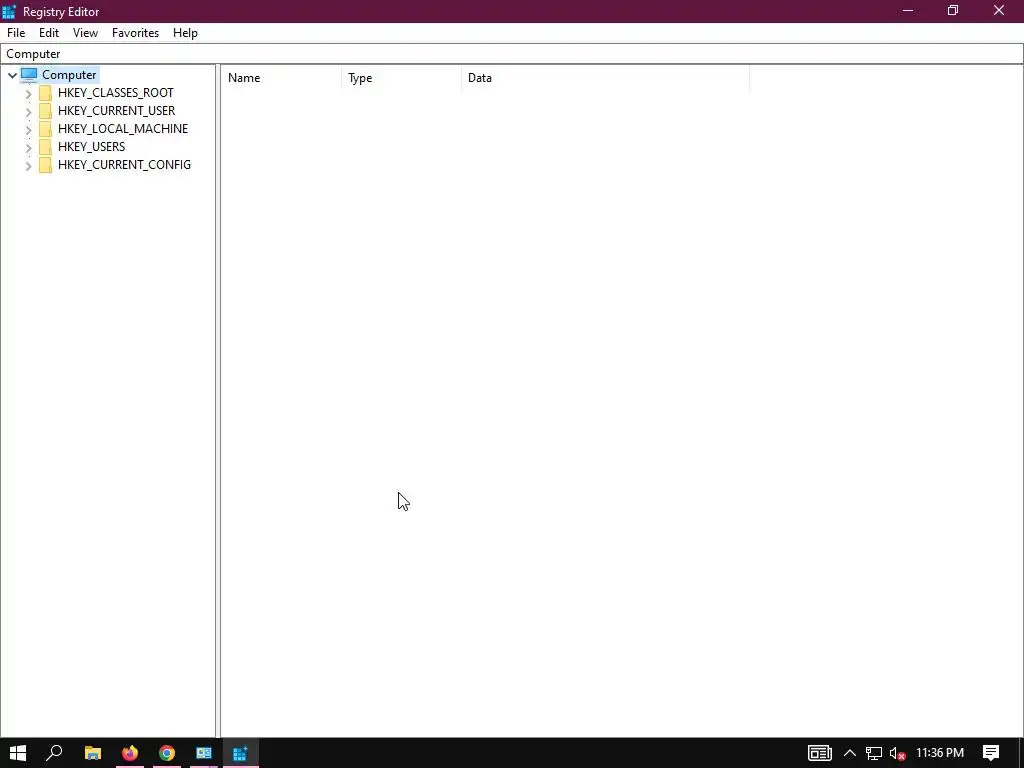Select the HKEY_CLASSES_ROOT key label
Viewport: 1024px width, 768px height.
116,93
